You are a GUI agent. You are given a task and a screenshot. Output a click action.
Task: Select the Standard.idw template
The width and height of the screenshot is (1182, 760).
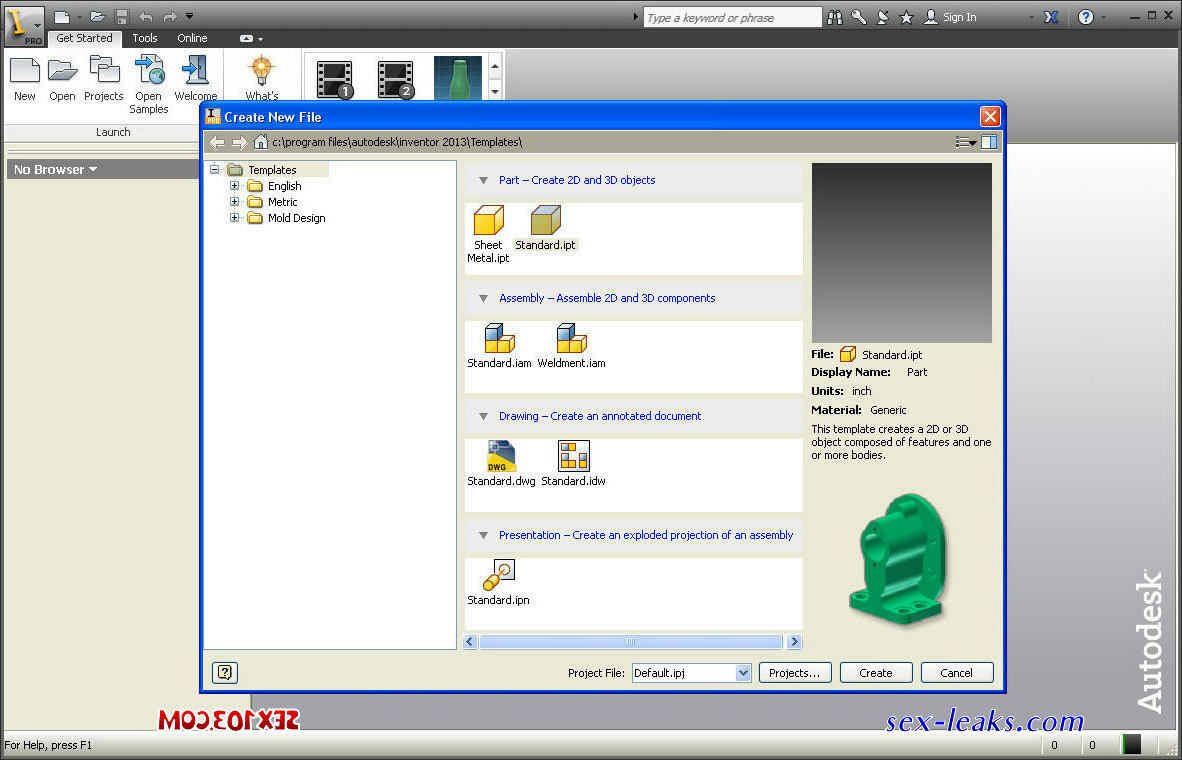point(574,464)
